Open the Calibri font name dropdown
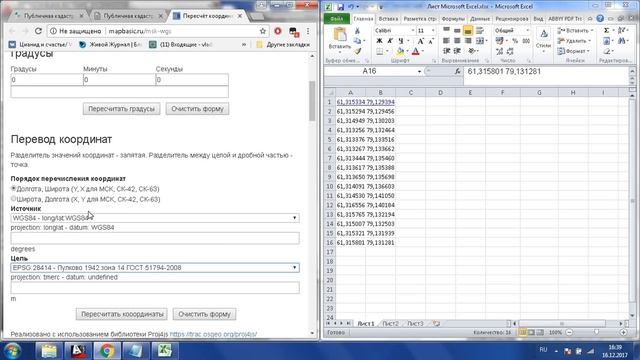The height and width of the screenshot is (360, 640). pos(413,31)
